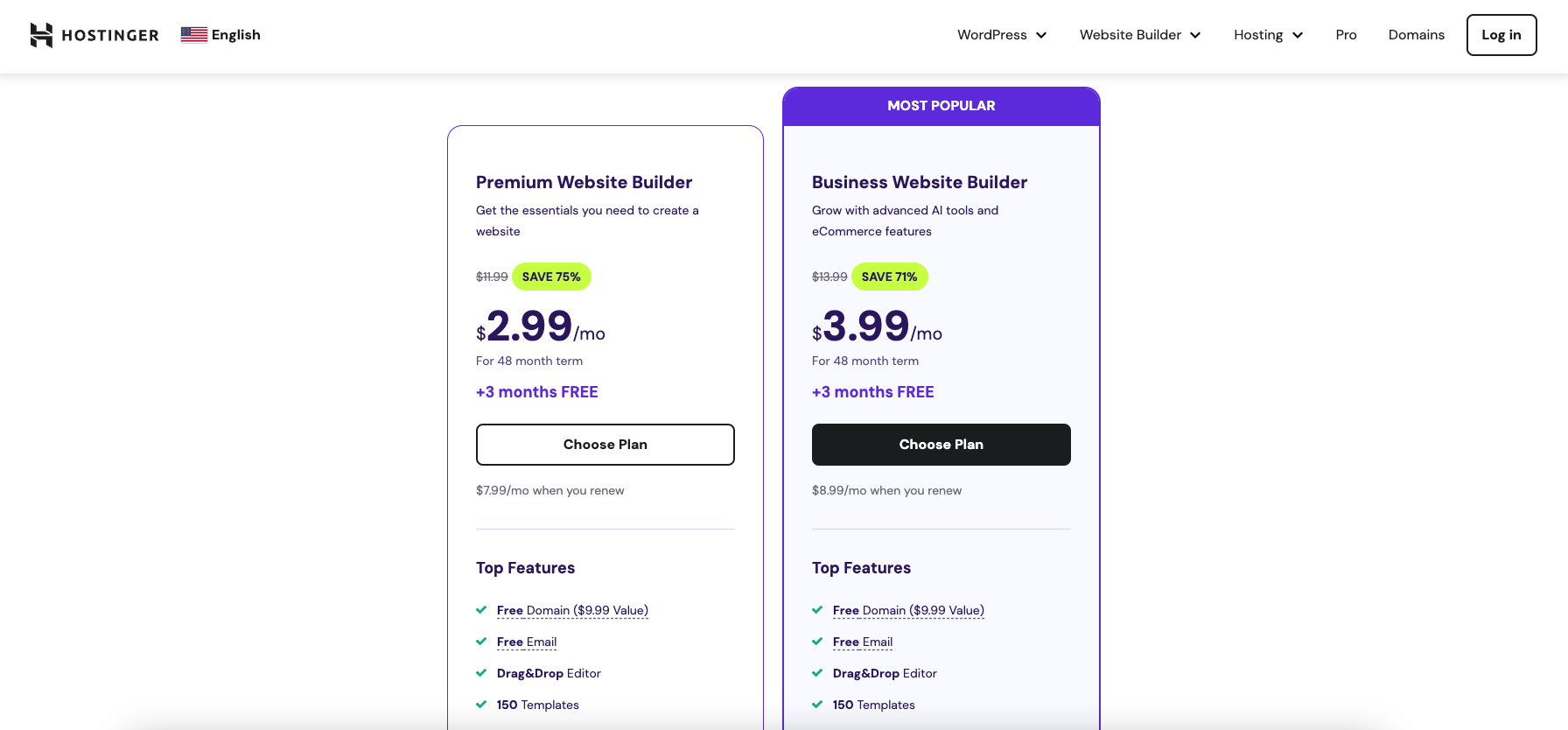The width and height of the screenshot is (1568, 730).
Task: Click Top Features heading in Business plan
Action: (861, 568)
